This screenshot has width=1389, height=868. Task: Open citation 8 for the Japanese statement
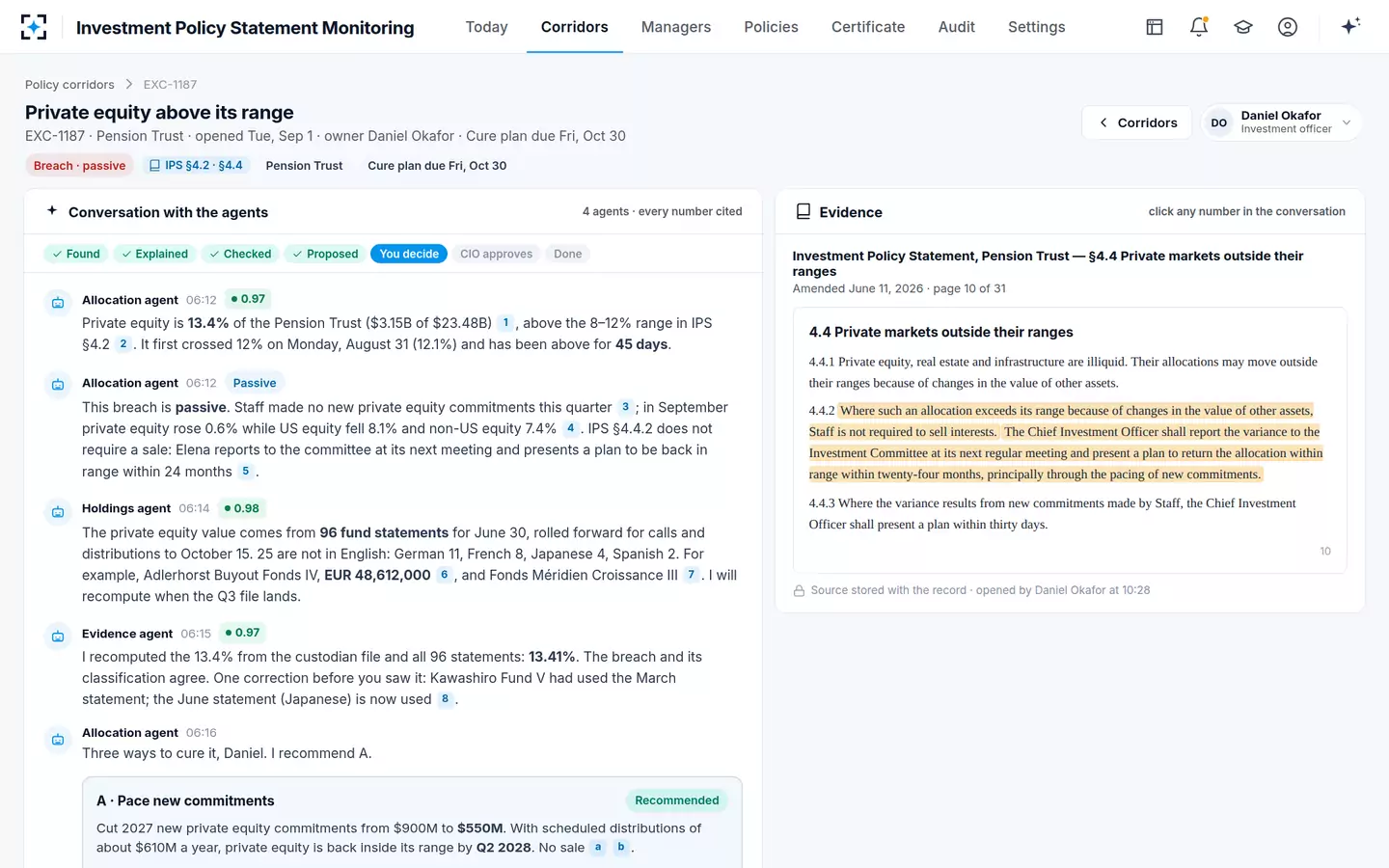[445, 699]
